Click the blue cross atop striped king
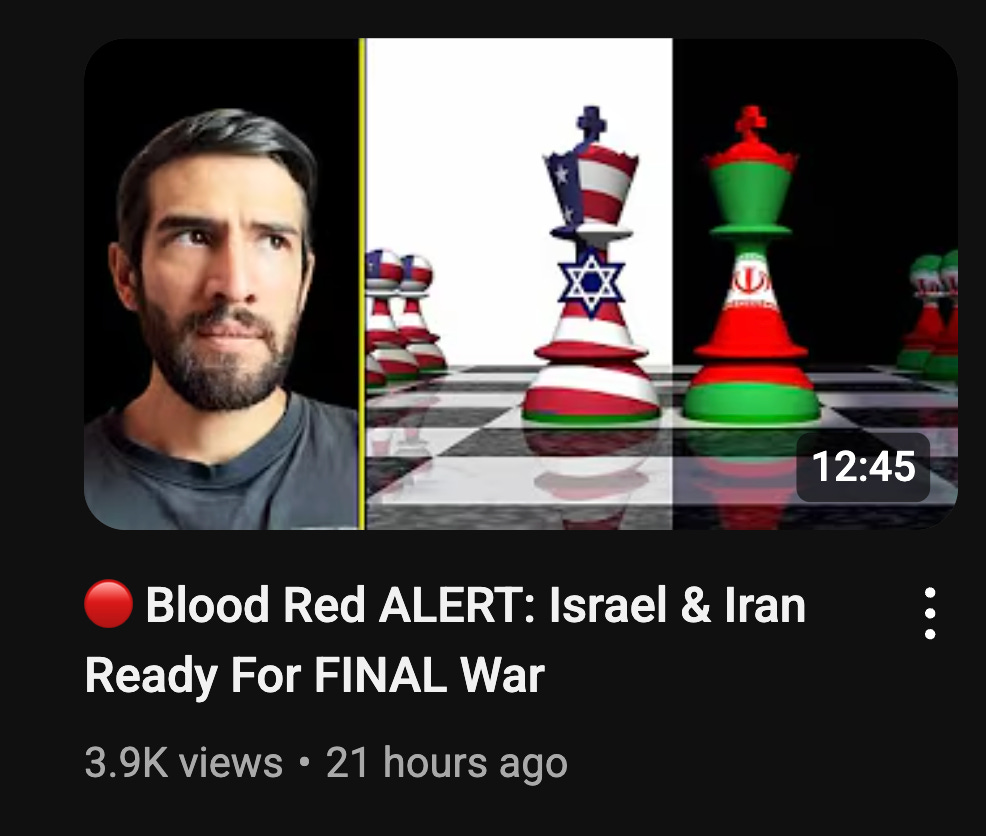The image size is (986, 836). click(x=592, y=123)
